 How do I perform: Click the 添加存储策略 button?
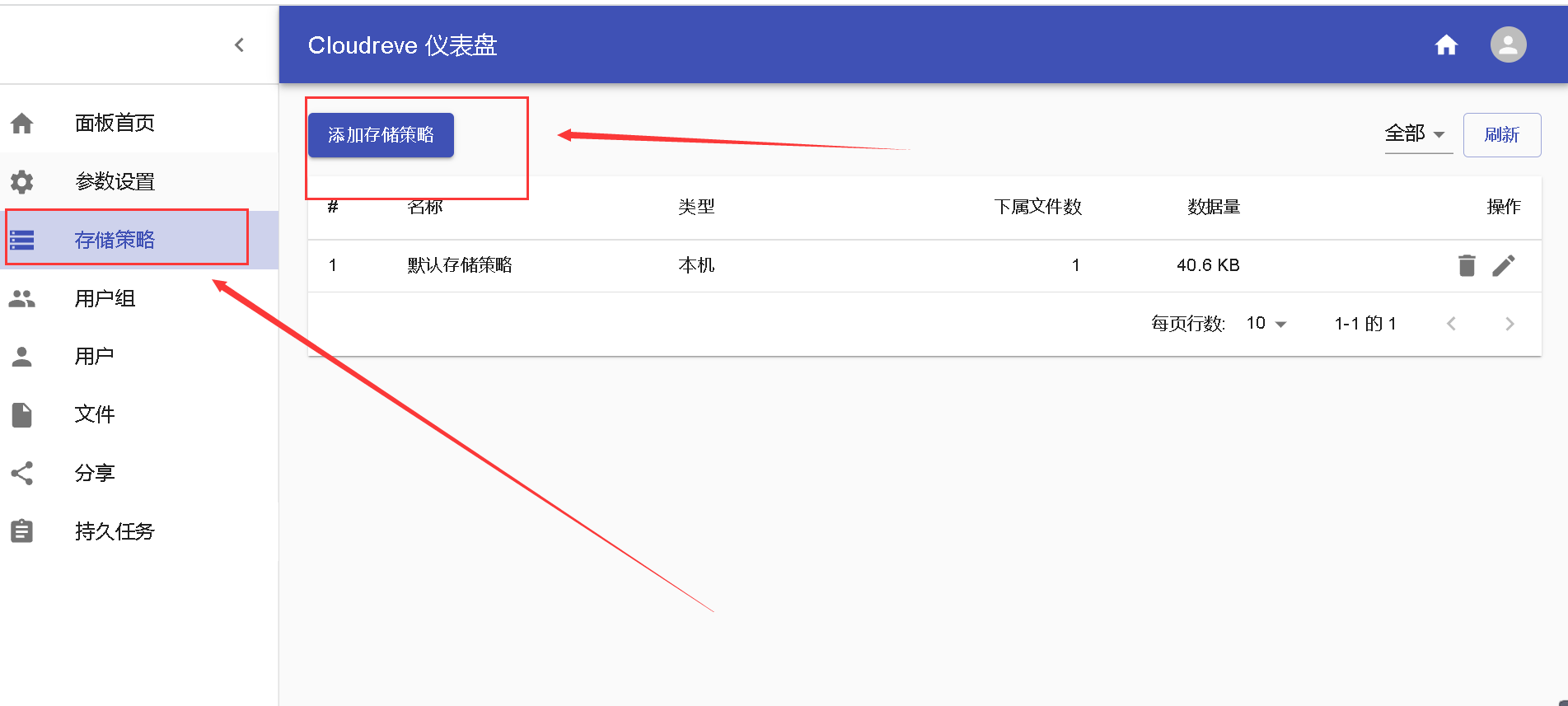click(x=381, y=135)
